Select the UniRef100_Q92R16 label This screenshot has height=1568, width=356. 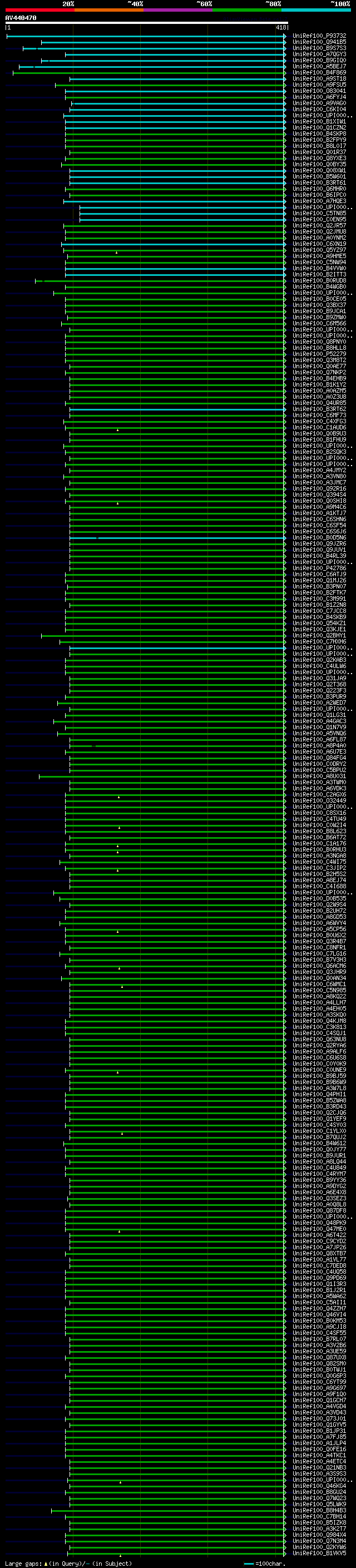(319, 489)
